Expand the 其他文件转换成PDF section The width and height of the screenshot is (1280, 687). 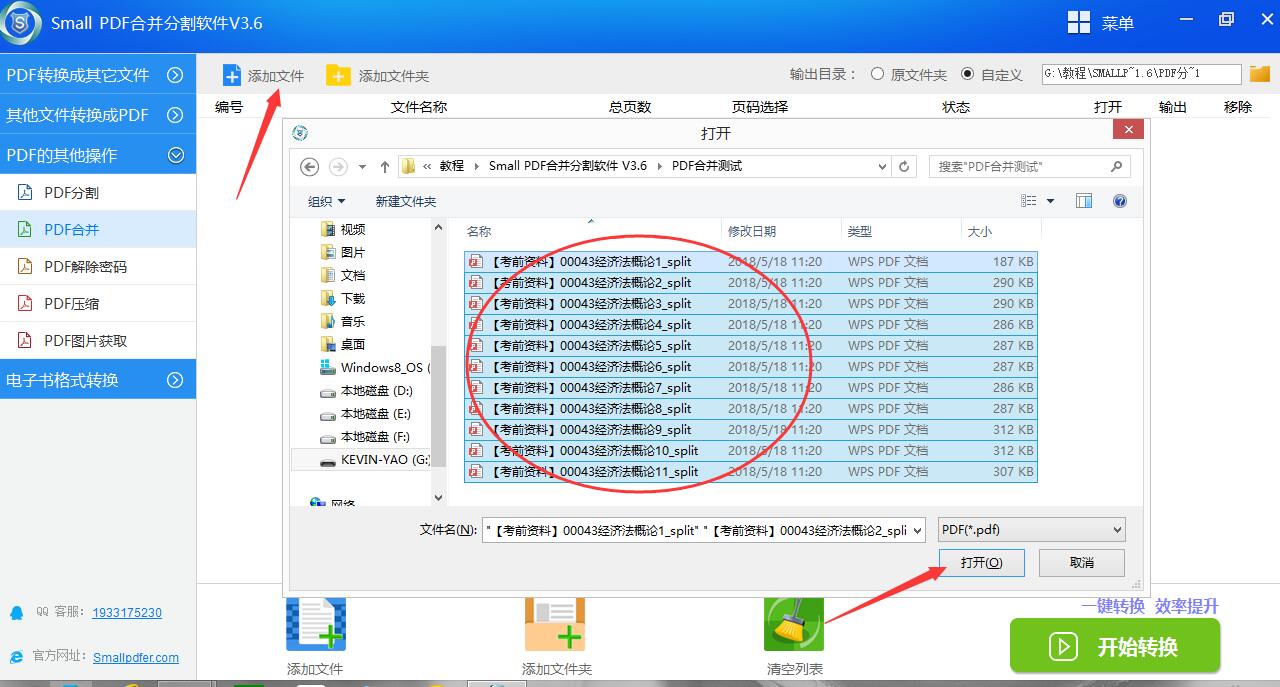tap(175, 115)
